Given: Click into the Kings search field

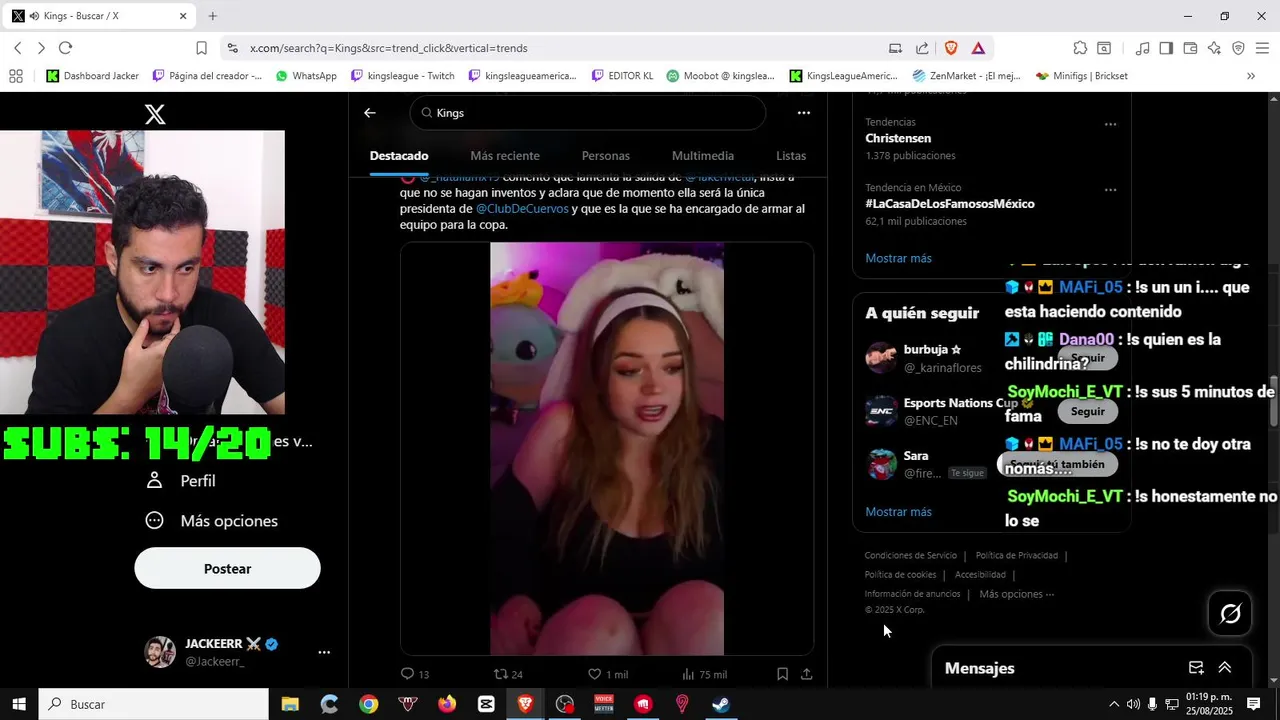Looking at the screenshot, I should (x=588, y=113).
